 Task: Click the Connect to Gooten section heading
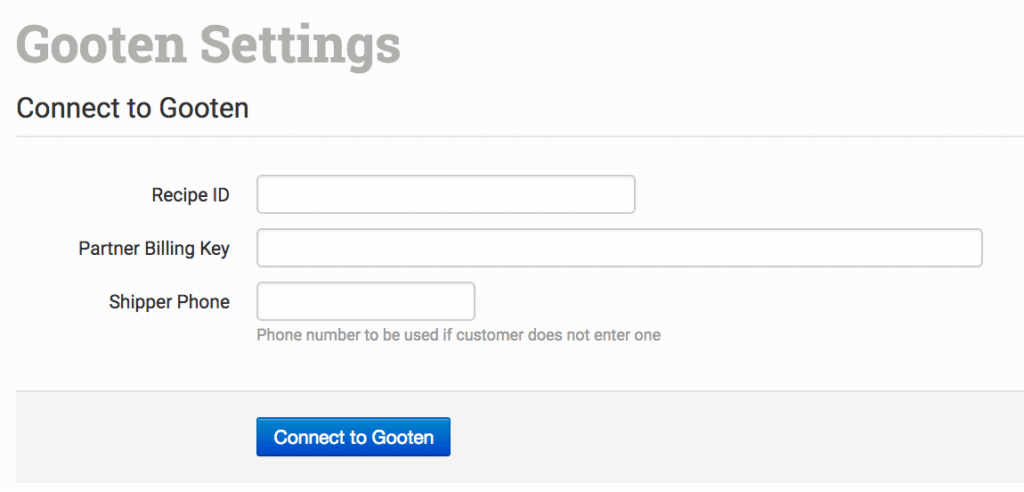tap(132, 107)
